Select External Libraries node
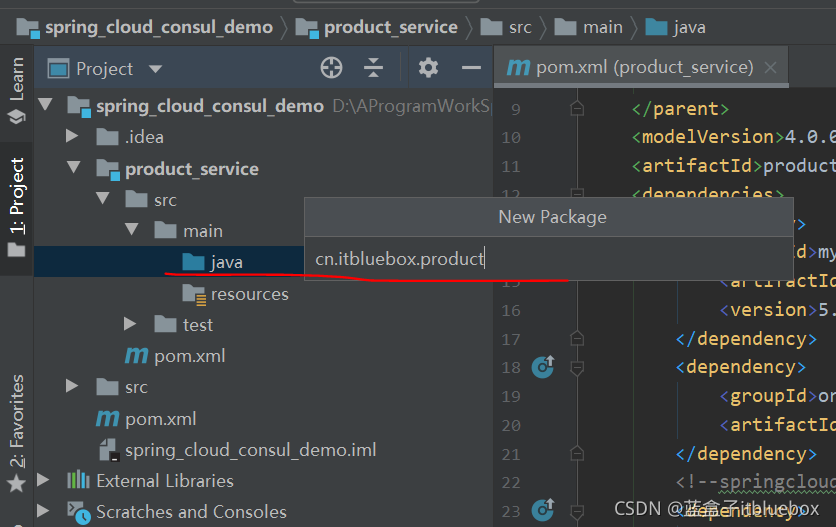Screen dimensions: 836x527 (x=165, y=481)
